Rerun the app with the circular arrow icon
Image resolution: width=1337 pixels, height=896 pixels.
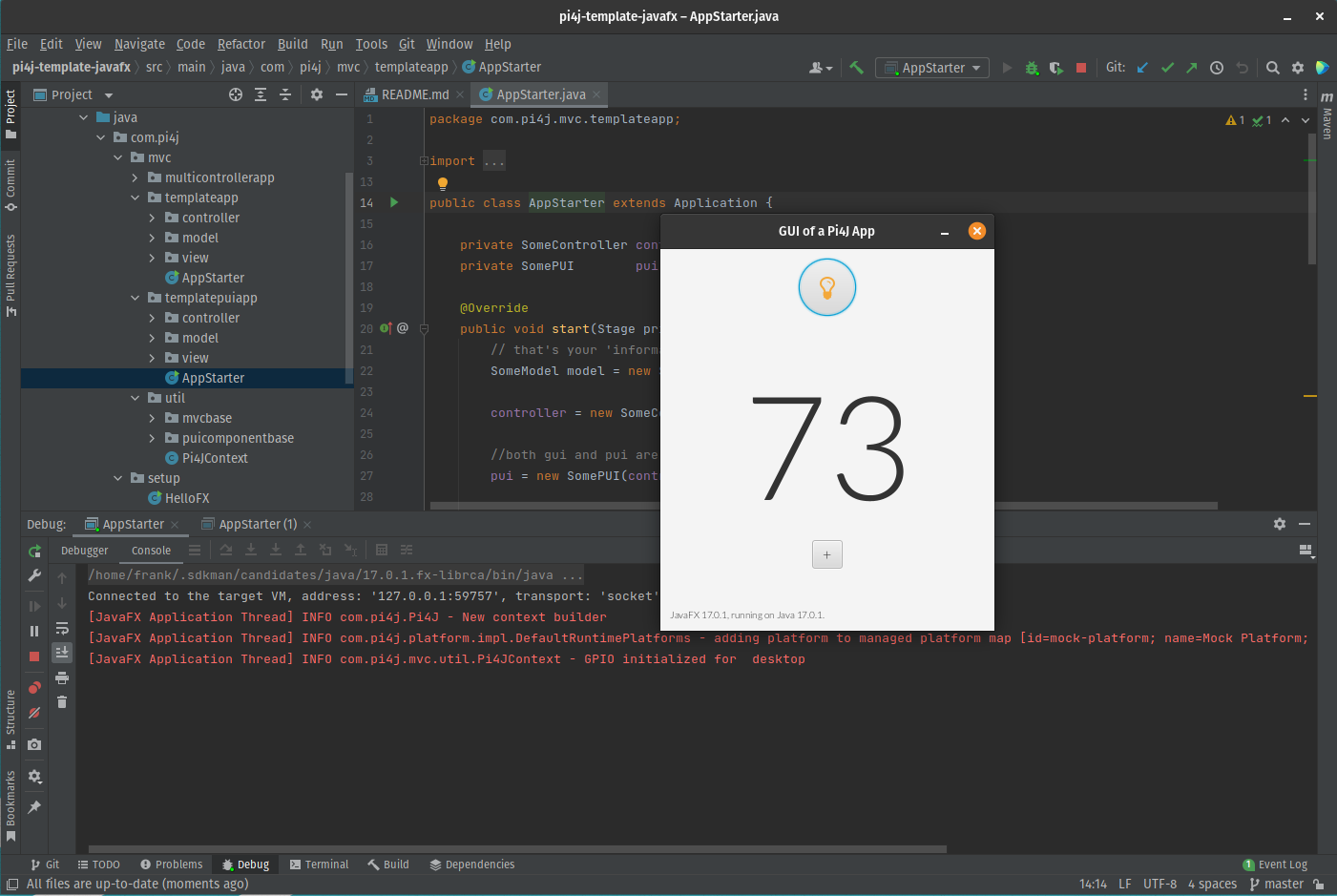pyautogui.click(x=33, y=551)
